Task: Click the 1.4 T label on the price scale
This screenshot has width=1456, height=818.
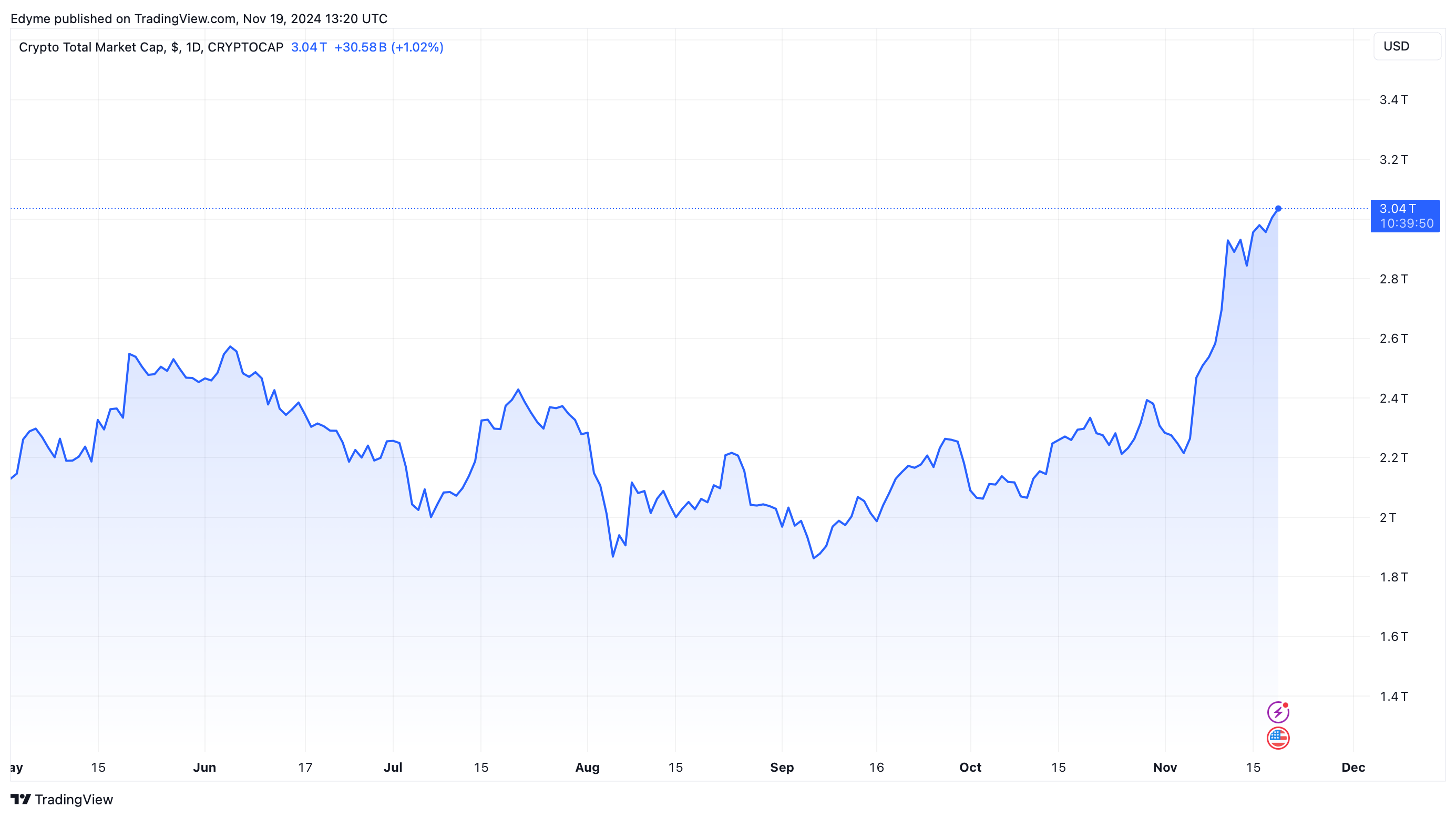Action: coord(1393,697)
